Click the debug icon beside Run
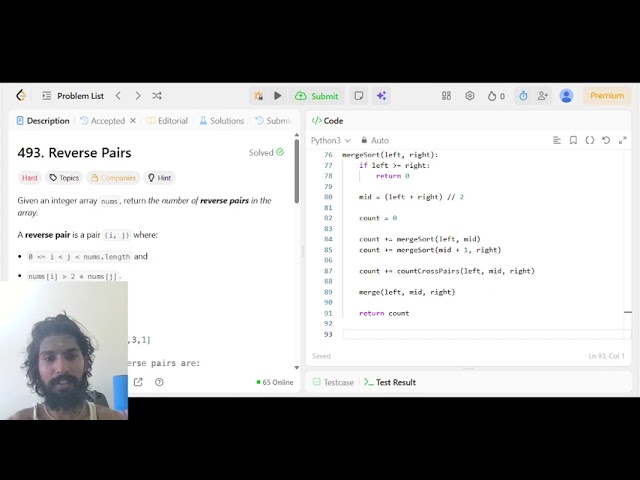The image size is (640, 480). click(259, 96)
